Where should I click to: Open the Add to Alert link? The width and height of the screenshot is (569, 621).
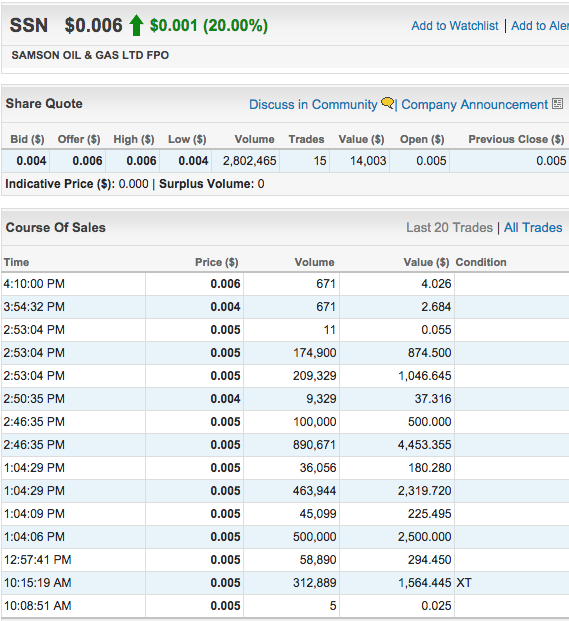[x=540, y=26]
